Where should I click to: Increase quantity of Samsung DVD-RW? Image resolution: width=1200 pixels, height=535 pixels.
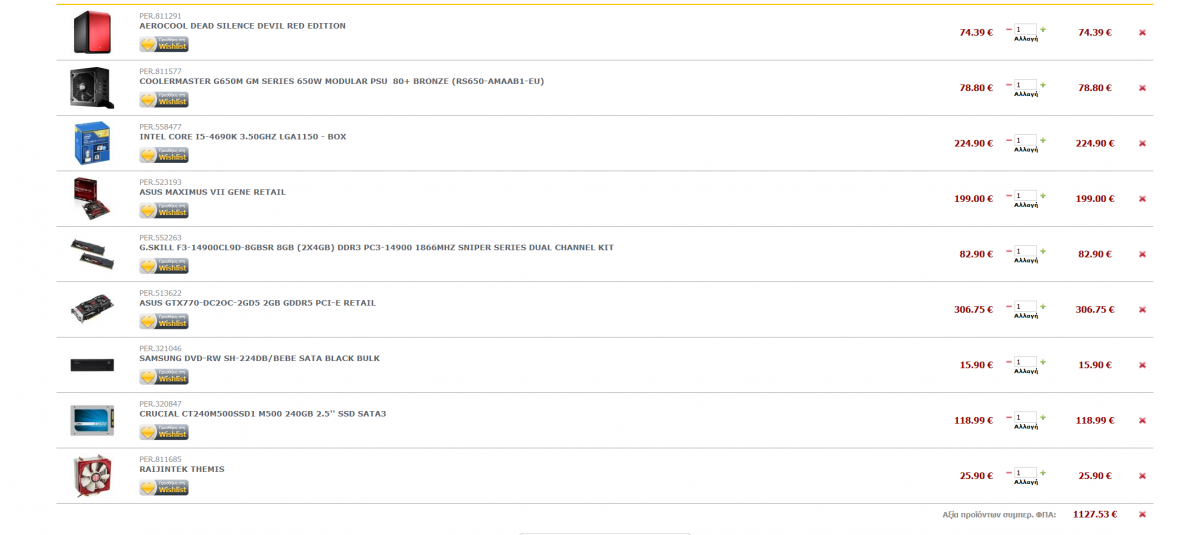click(x=1043, y=361)
